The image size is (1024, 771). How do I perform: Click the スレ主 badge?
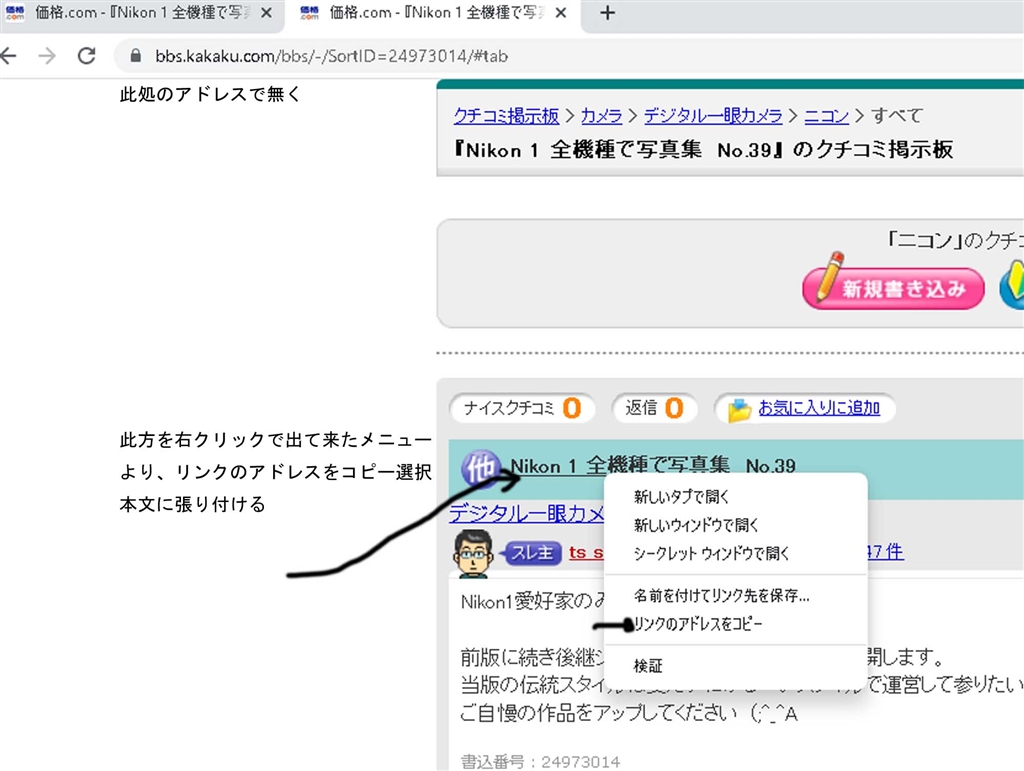pyautogui.click(x=530, y=553)
